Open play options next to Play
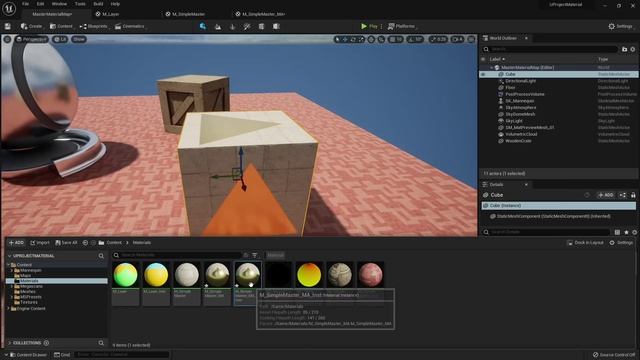This screenshot has height=360, width=640. pyautogui.click(x=382, y=27)
